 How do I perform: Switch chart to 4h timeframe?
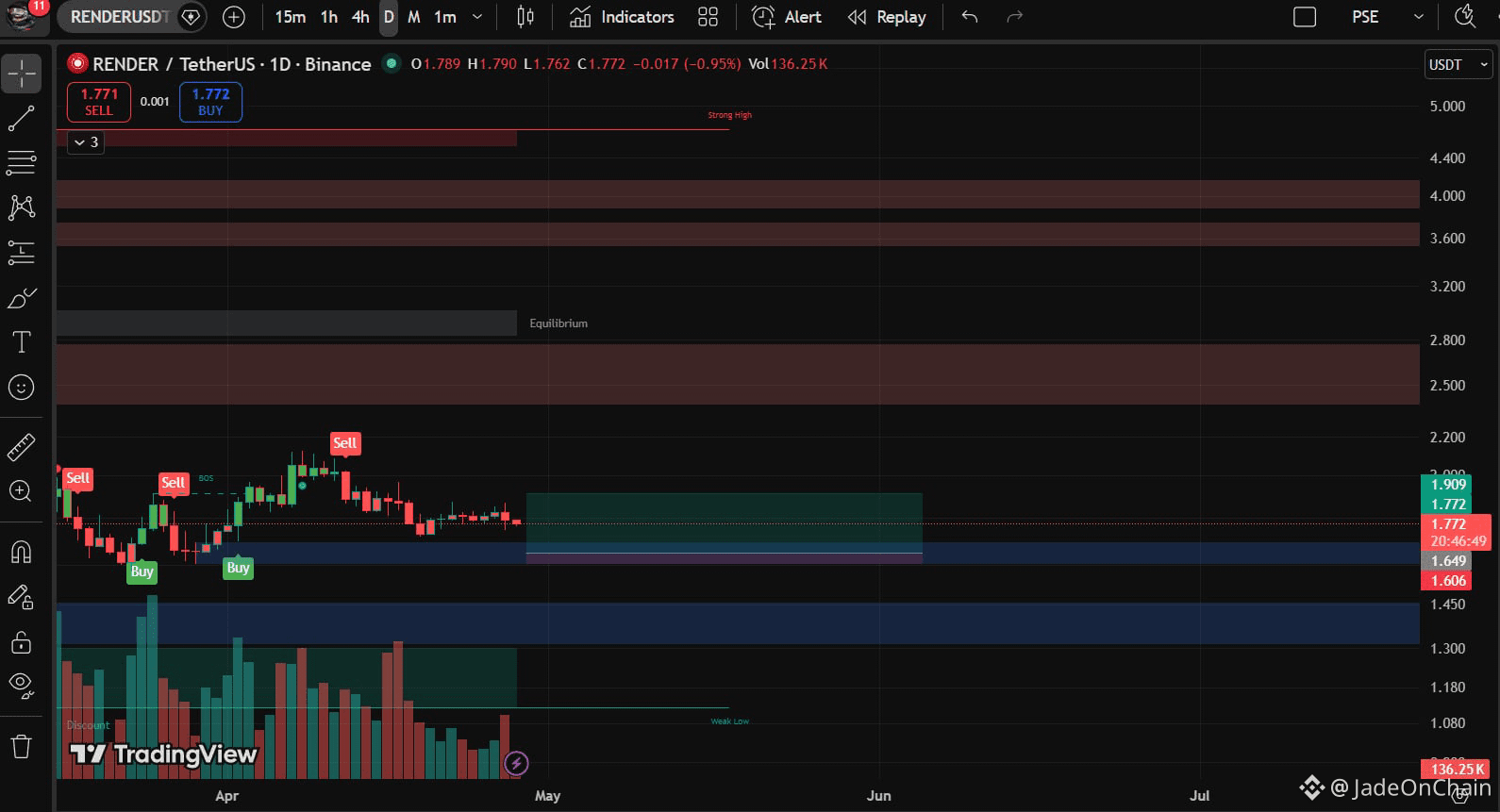point(360,17)
